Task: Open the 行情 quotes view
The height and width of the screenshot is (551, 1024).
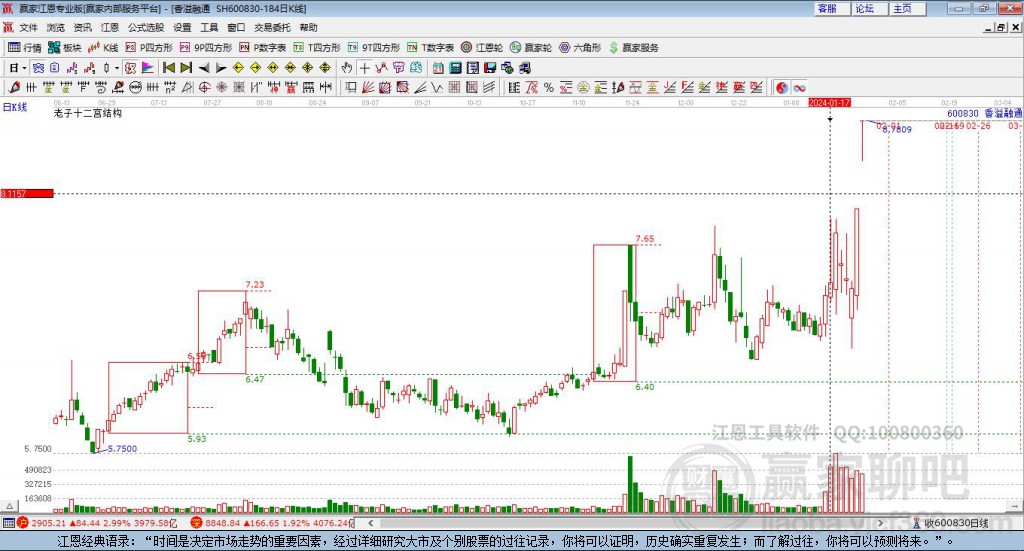Action: pos(25,48)
